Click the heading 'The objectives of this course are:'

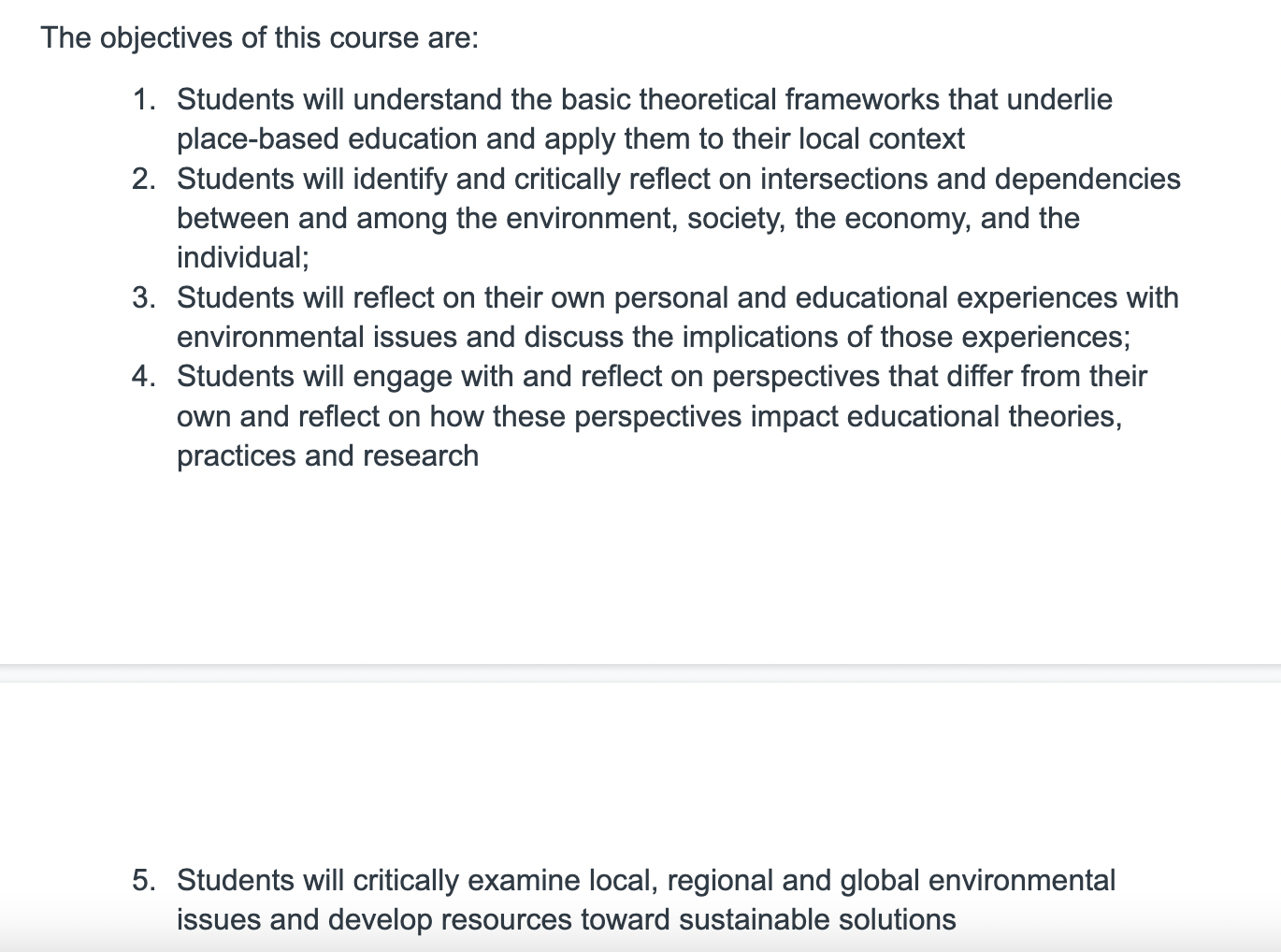tap(260, 38)
